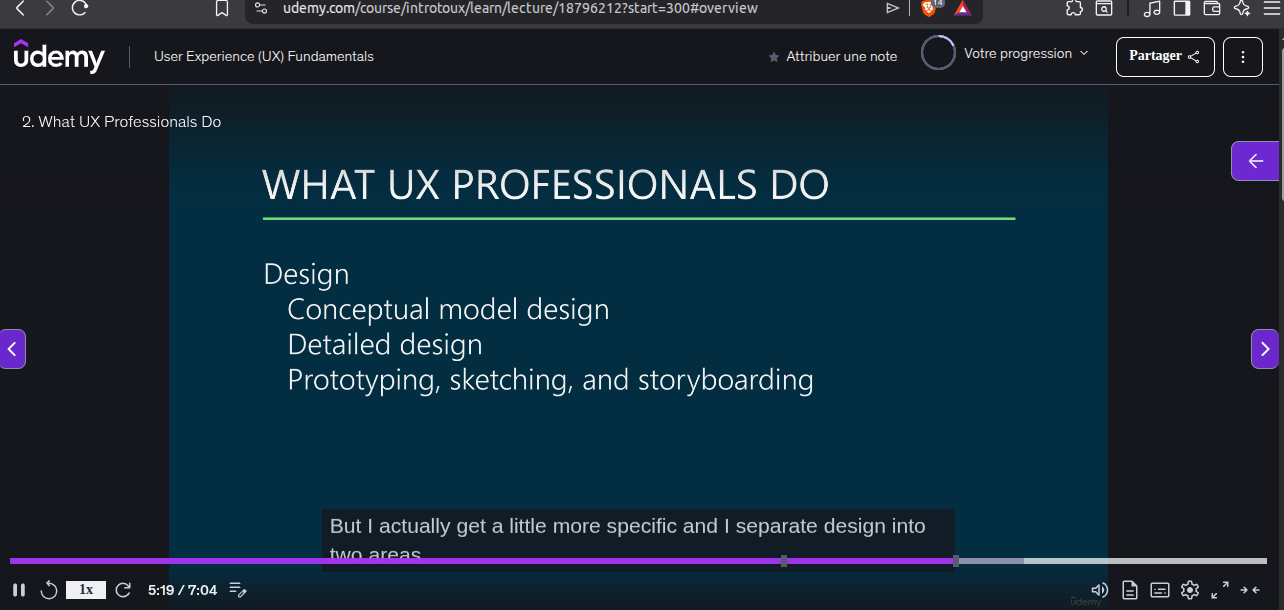
Task: Click Attribuer une note link
Action: coord(832,57)
